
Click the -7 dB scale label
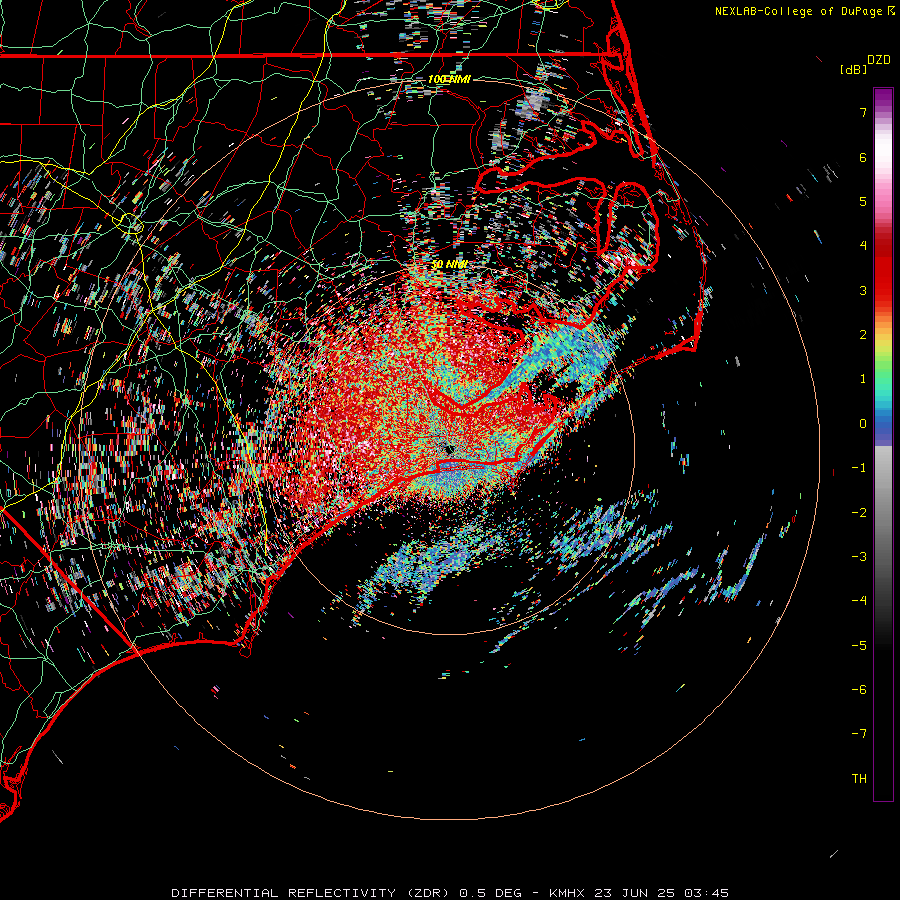pyautogui.click(x=859, y=734)
